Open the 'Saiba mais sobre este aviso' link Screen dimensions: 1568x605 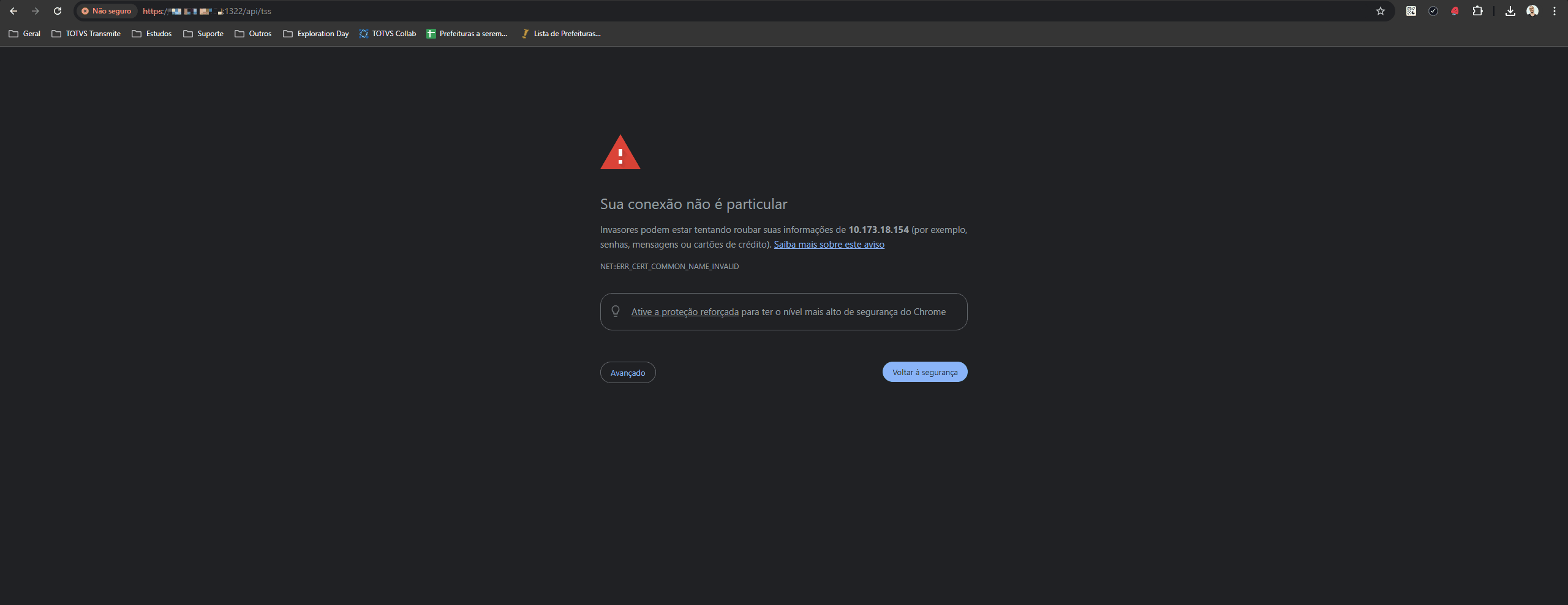click(829, 245)
